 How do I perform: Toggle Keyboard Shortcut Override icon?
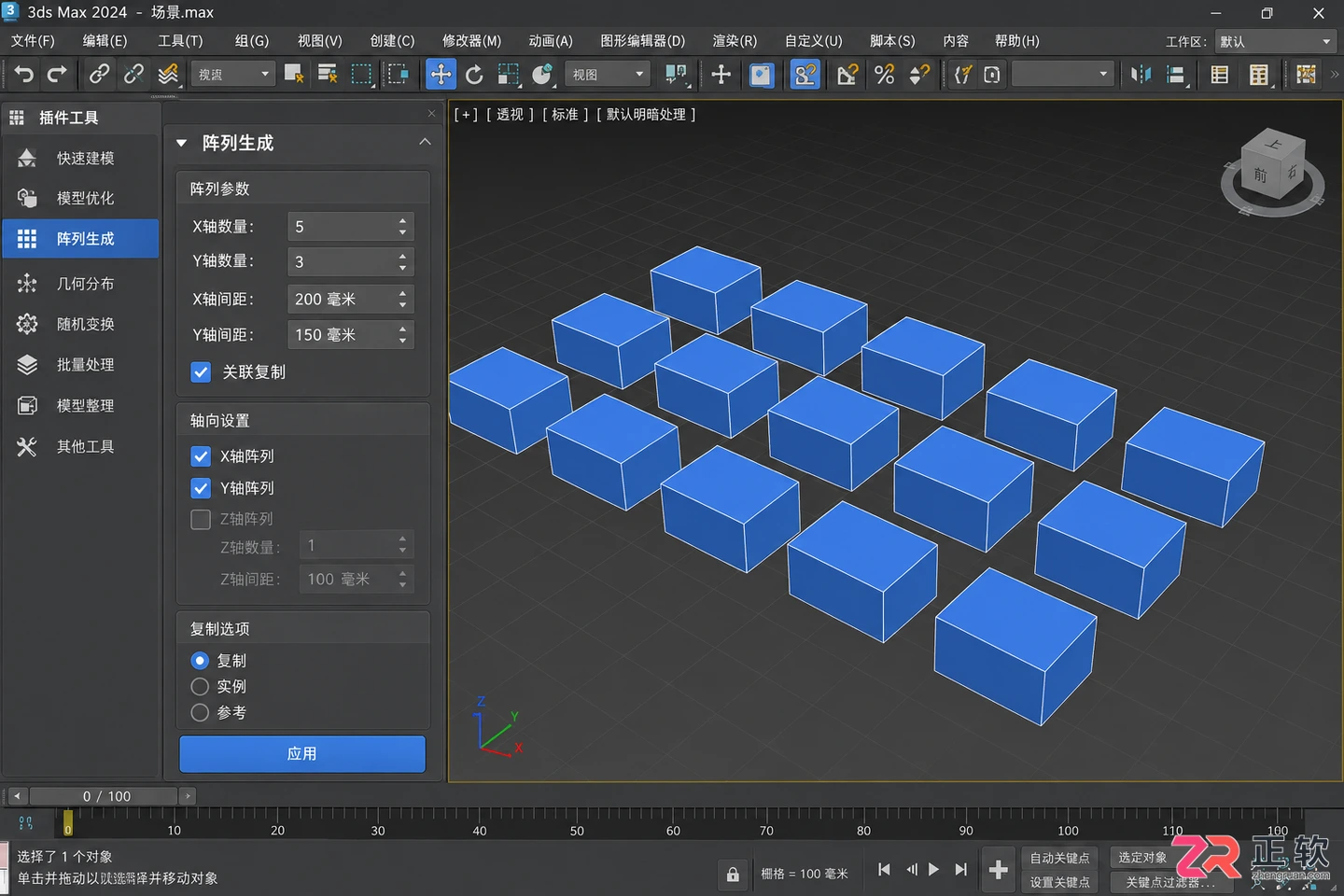click(x=762, y=74)
